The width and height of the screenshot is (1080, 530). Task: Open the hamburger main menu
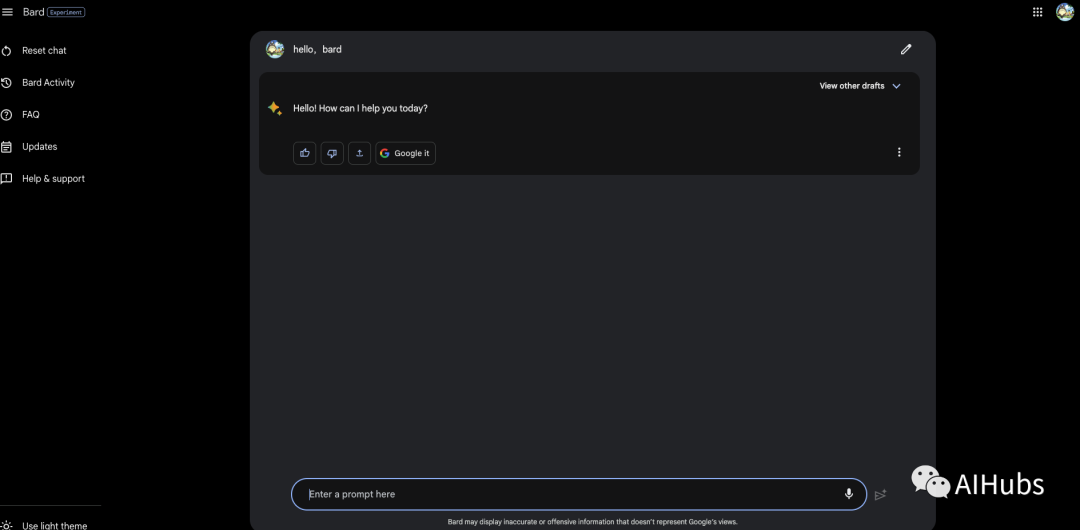[8, 12]
